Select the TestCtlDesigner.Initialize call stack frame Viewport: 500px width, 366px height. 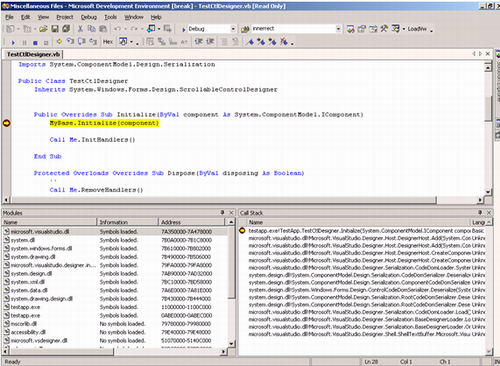pyautogui.click(x=362, y=231)
